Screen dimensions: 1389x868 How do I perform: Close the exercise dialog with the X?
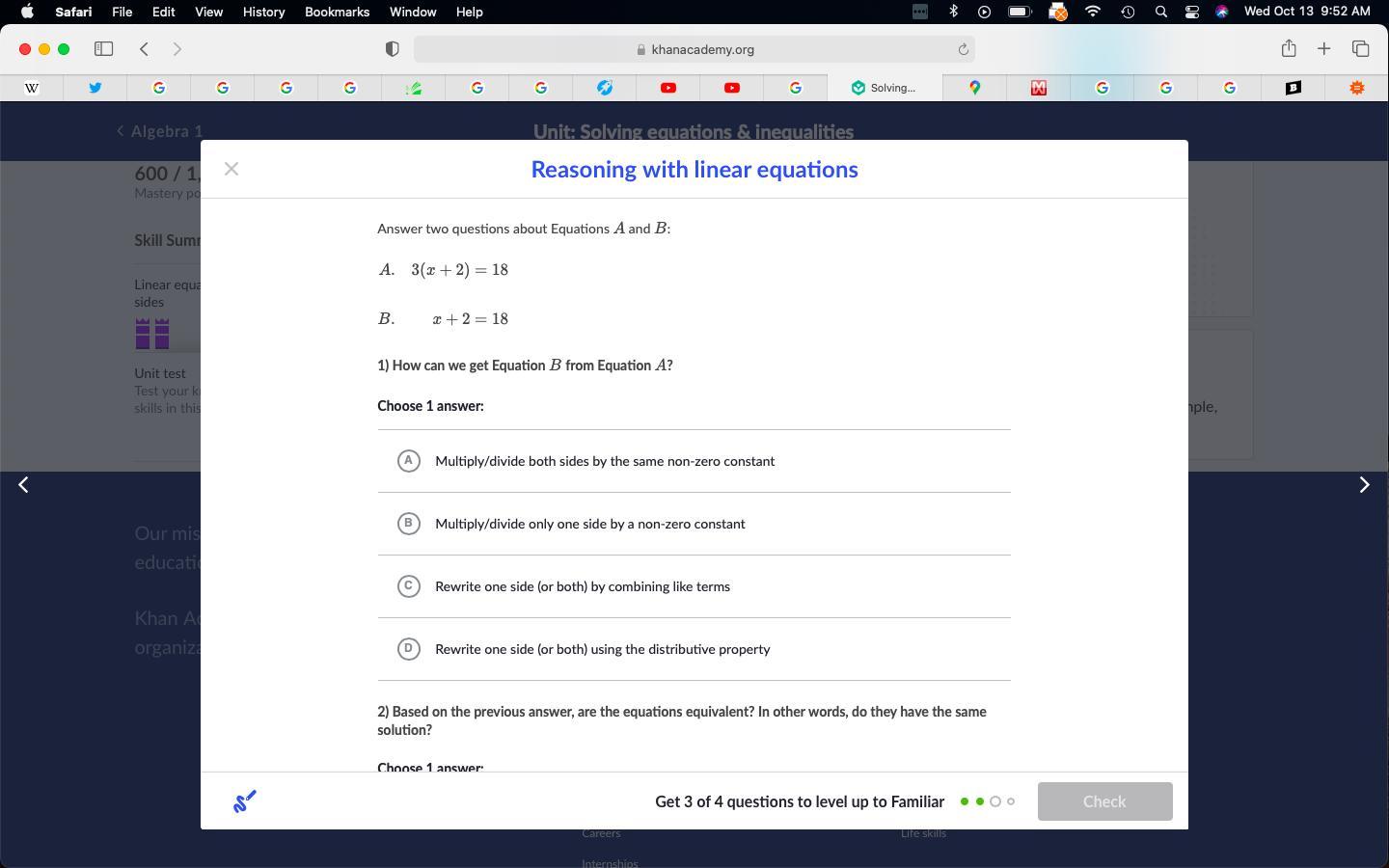(231, 169)
